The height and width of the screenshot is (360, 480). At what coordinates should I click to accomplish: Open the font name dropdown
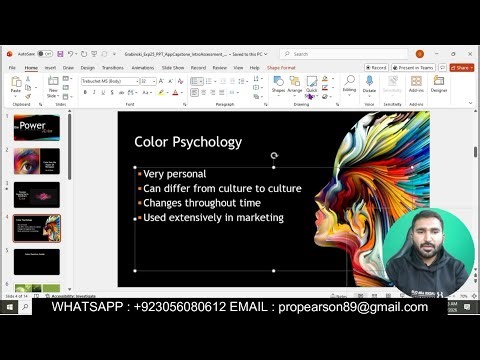coord(137,81)
